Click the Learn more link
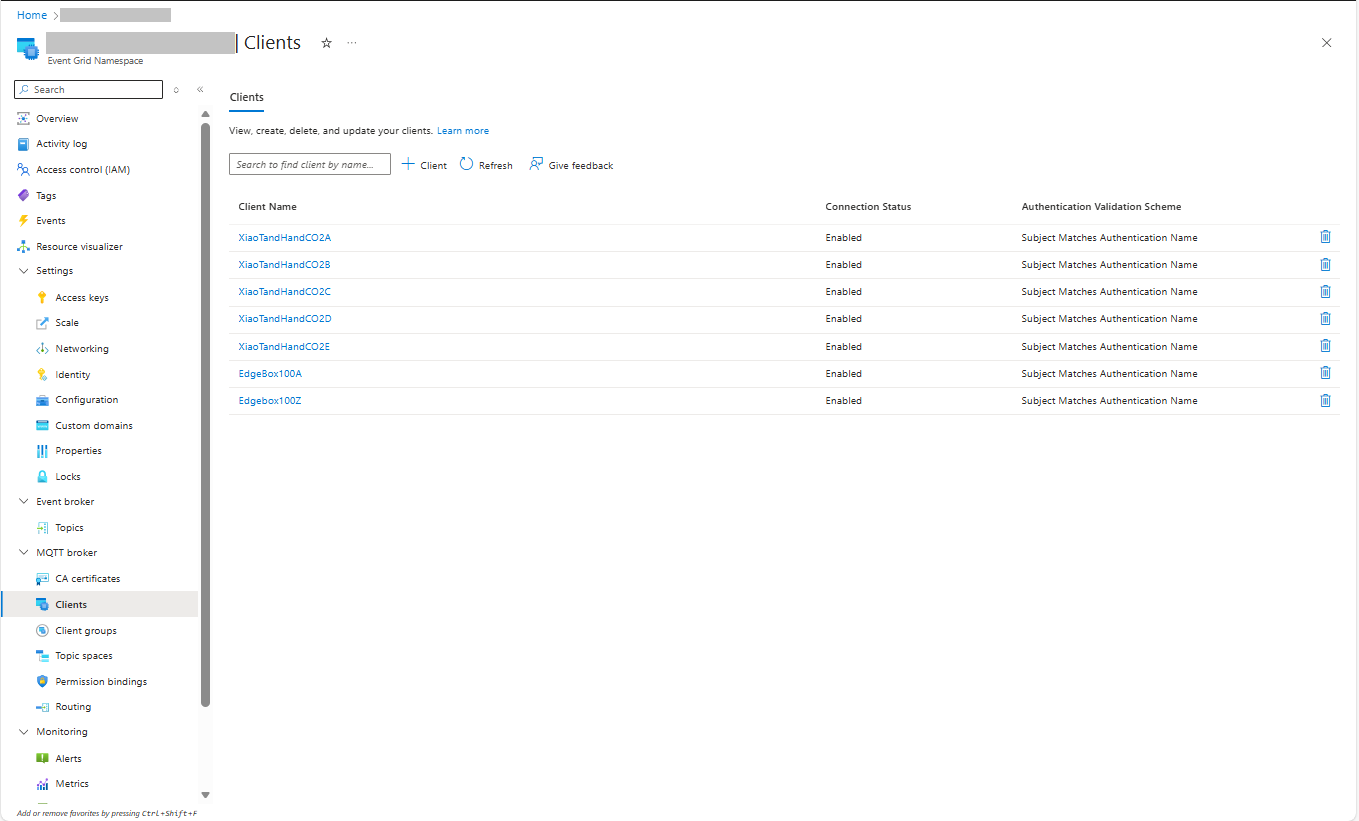Screen dimensions: 1359x821 point(463,131)
